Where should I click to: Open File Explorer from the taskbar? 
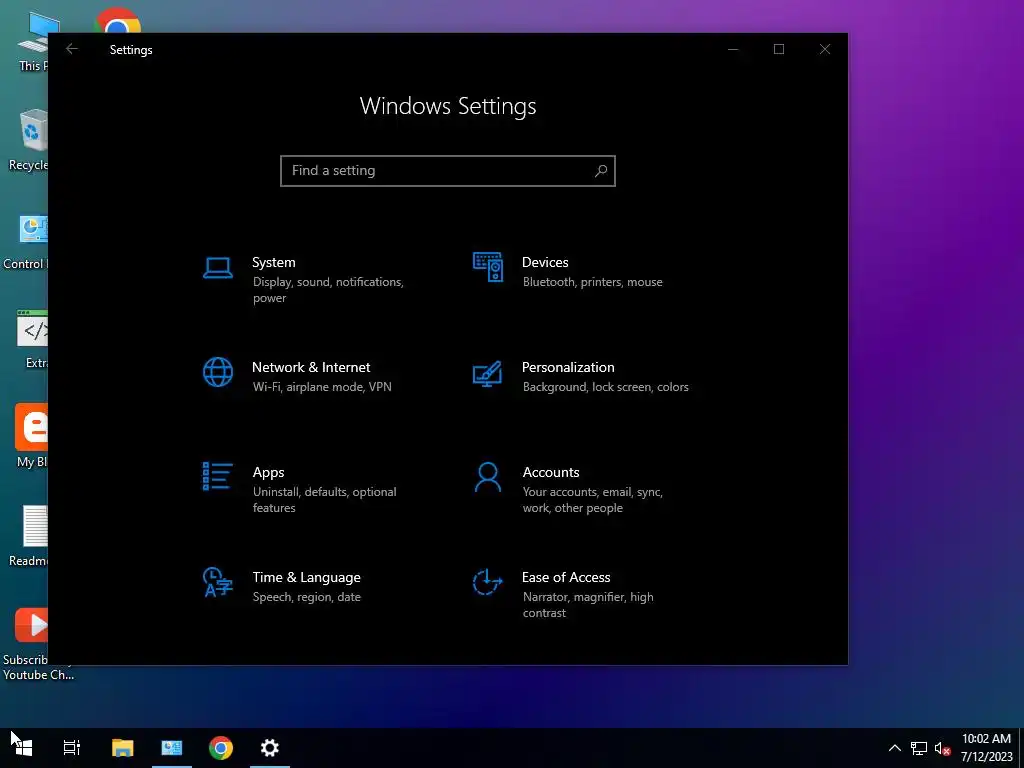(x=122, y=747)
